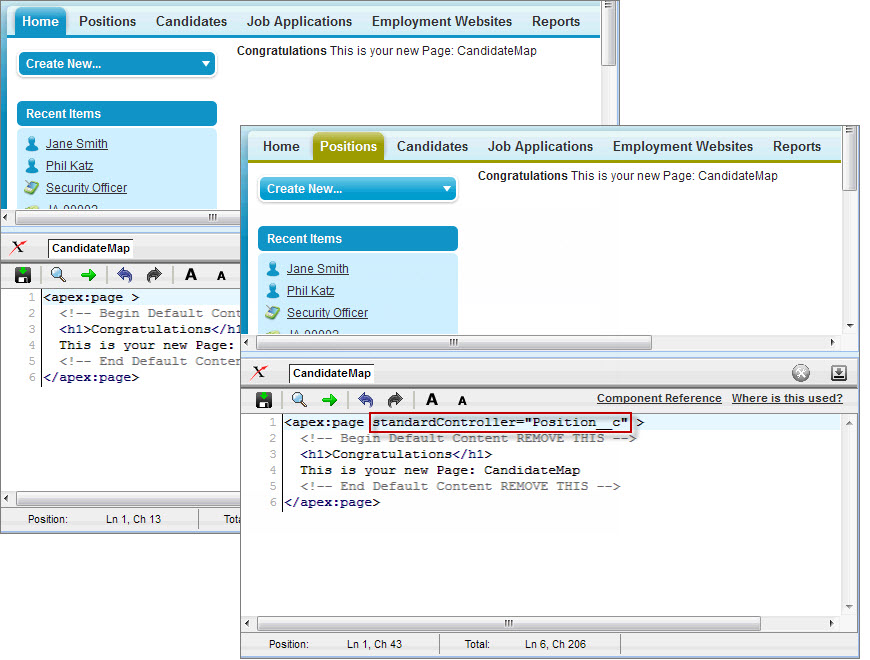Open the Create New dropdown in the front window

coord(358,189)
